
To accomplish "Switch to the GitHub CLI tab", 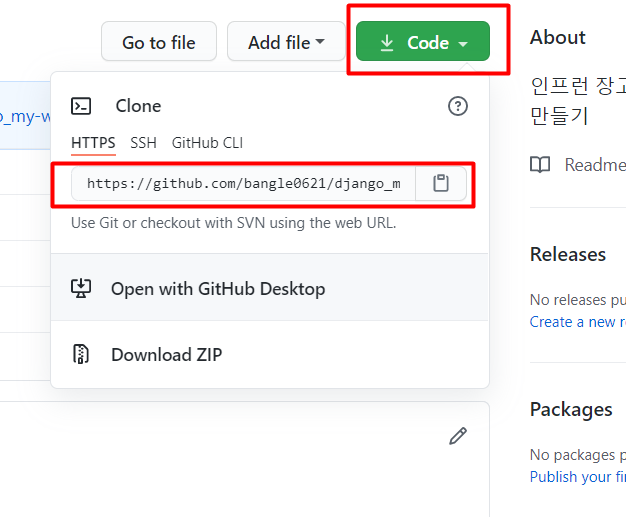I will 207,143.
